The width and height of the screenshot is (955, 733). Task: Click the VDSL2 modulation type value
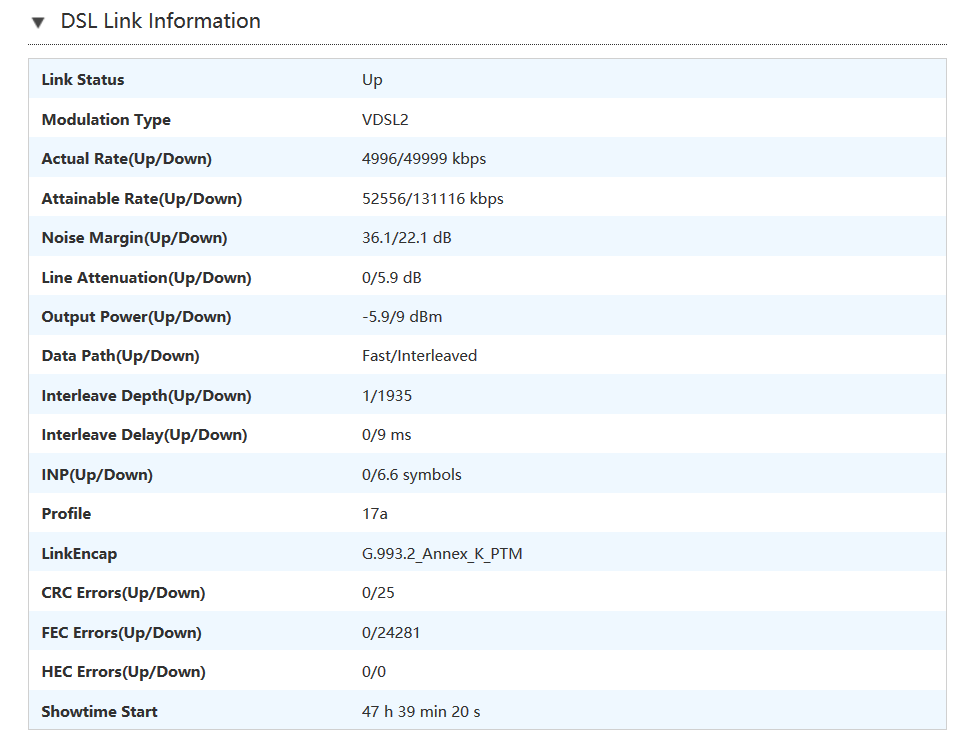click(385, 120)
